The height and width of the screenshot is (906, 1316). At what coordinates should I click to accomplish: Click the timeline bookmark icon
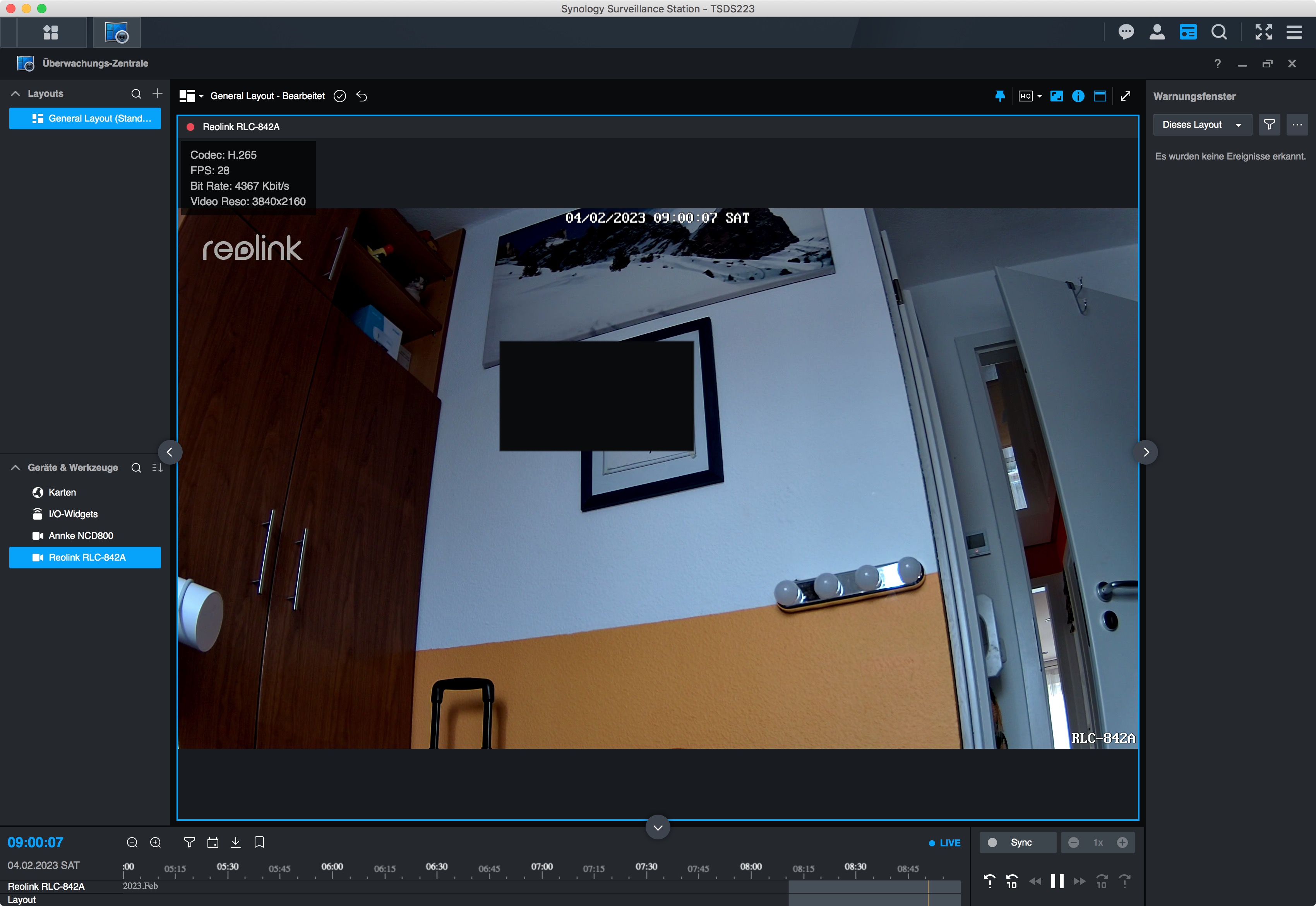coord(259,843)
